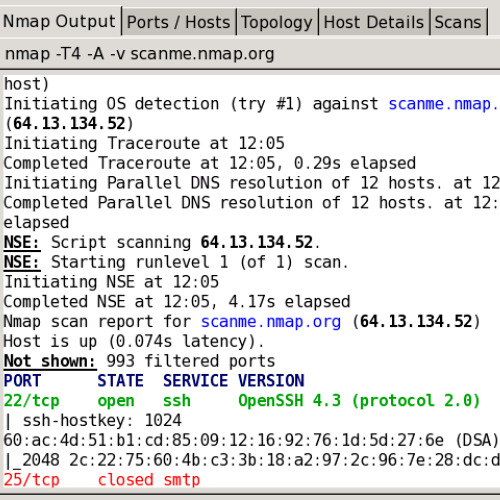Click '993 filtered ports' text
This screenshot has width=500, height=500.
[x=191, y=361]
